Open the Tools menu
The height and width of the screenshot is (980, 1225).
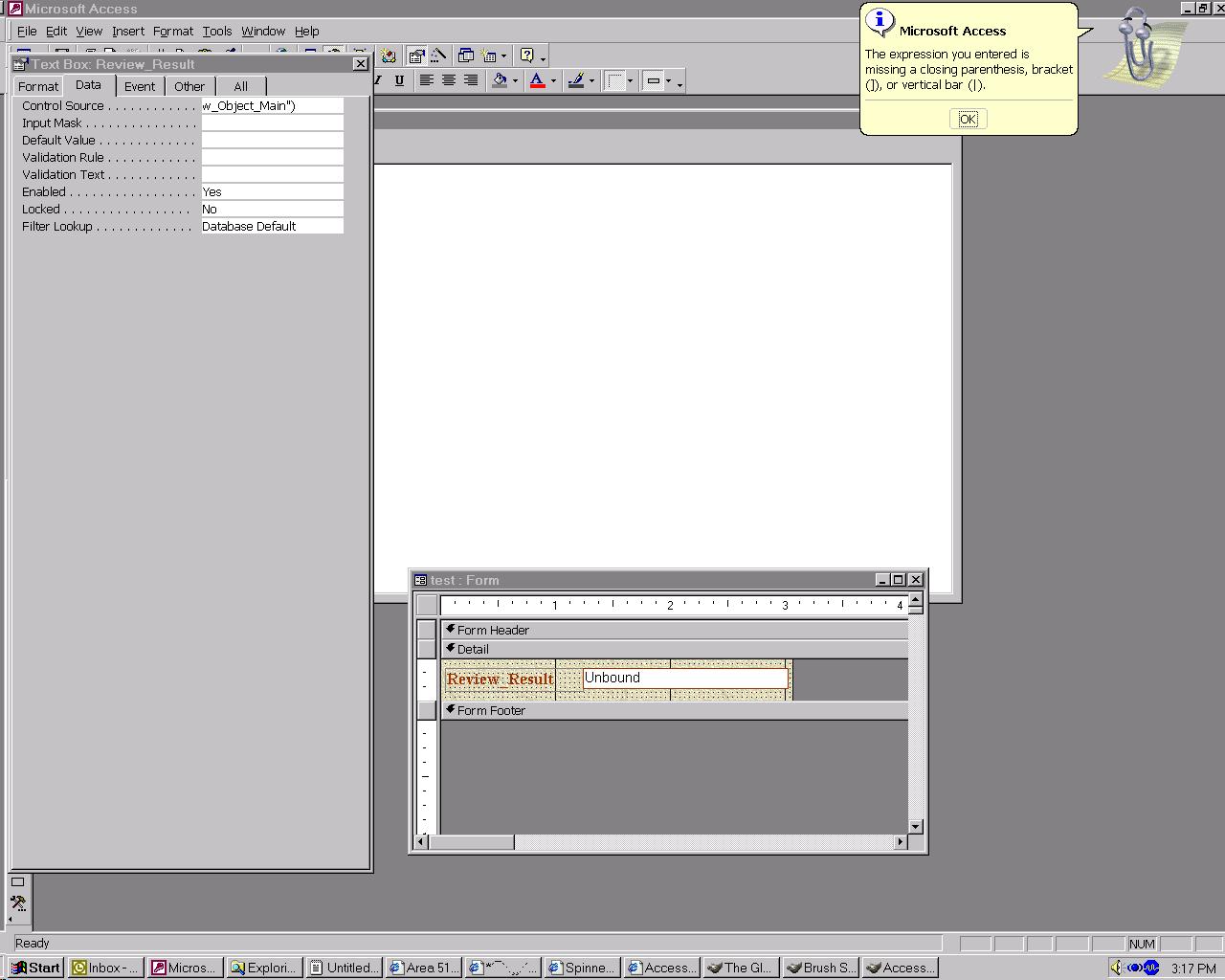217,31
